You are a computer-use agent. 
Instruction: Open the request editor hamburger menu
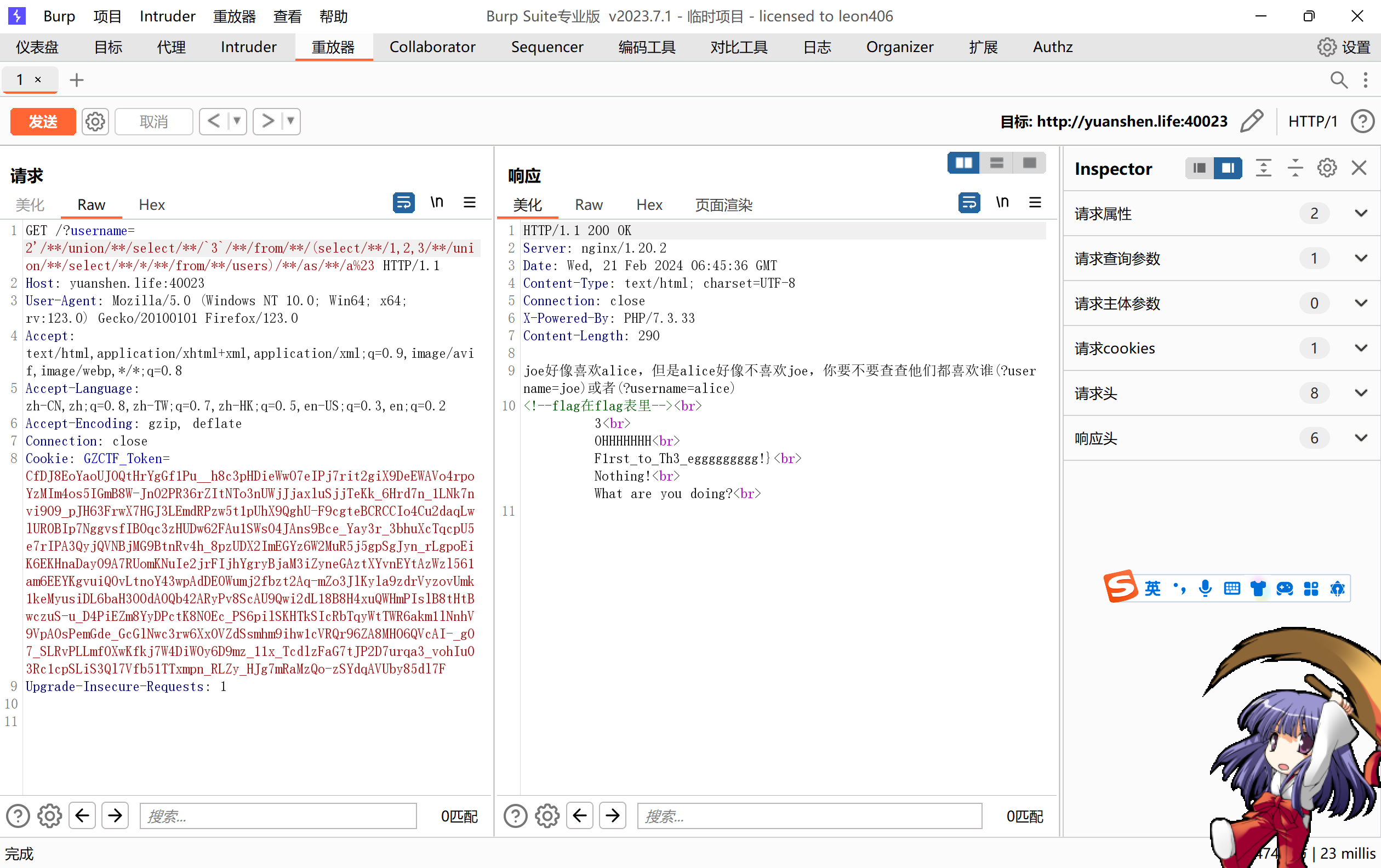[x=469, y=202]
